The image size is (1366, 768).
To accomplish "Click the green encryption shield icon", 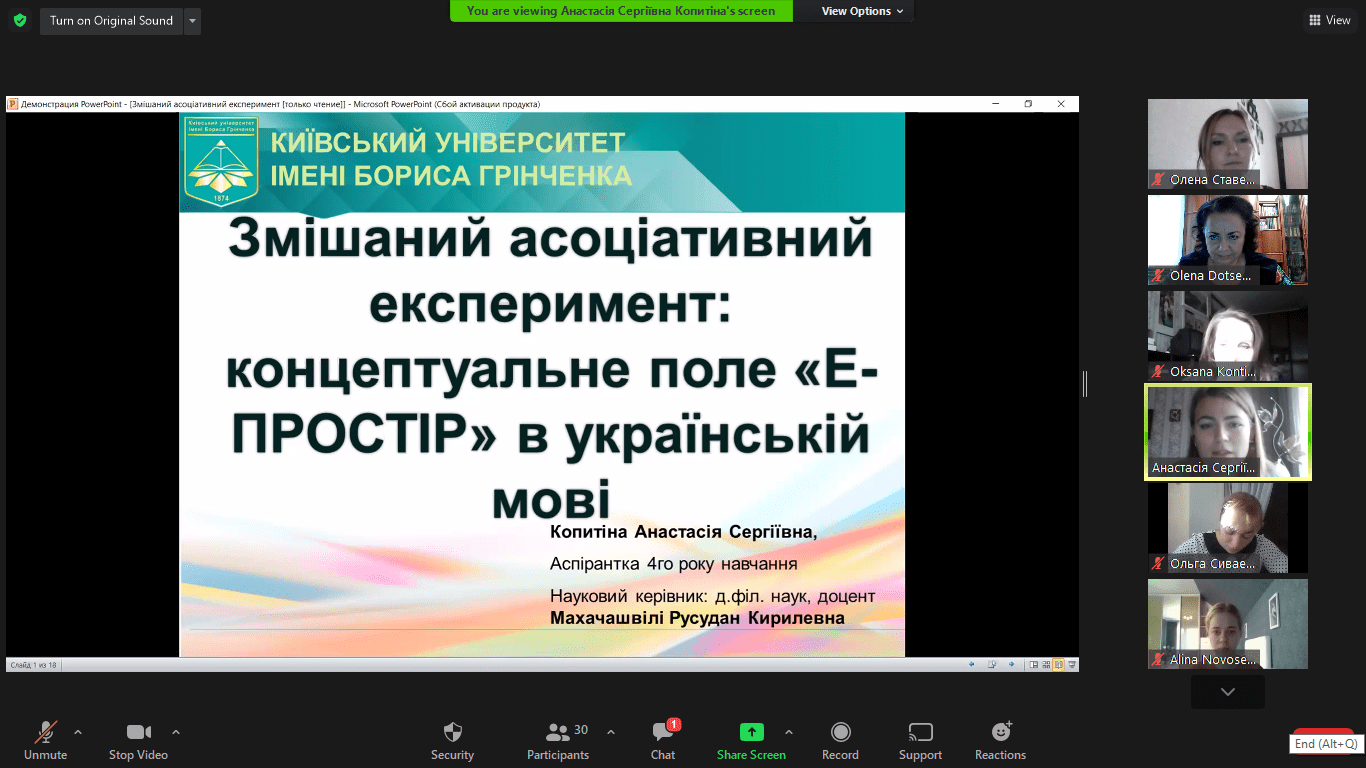I will pyautogui.click(x=20, y=20).
